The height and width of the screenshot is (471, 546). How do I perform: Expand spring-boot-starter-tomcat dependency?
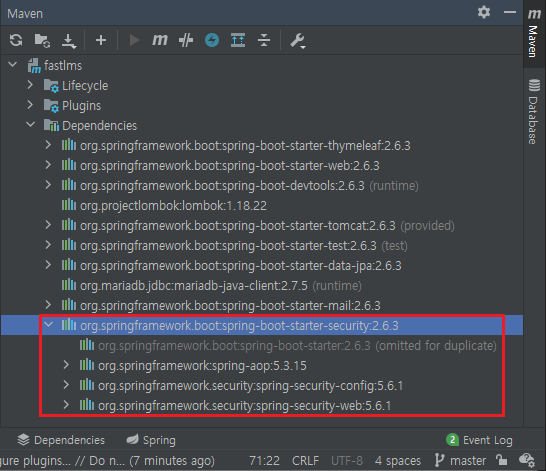(48, 225)
